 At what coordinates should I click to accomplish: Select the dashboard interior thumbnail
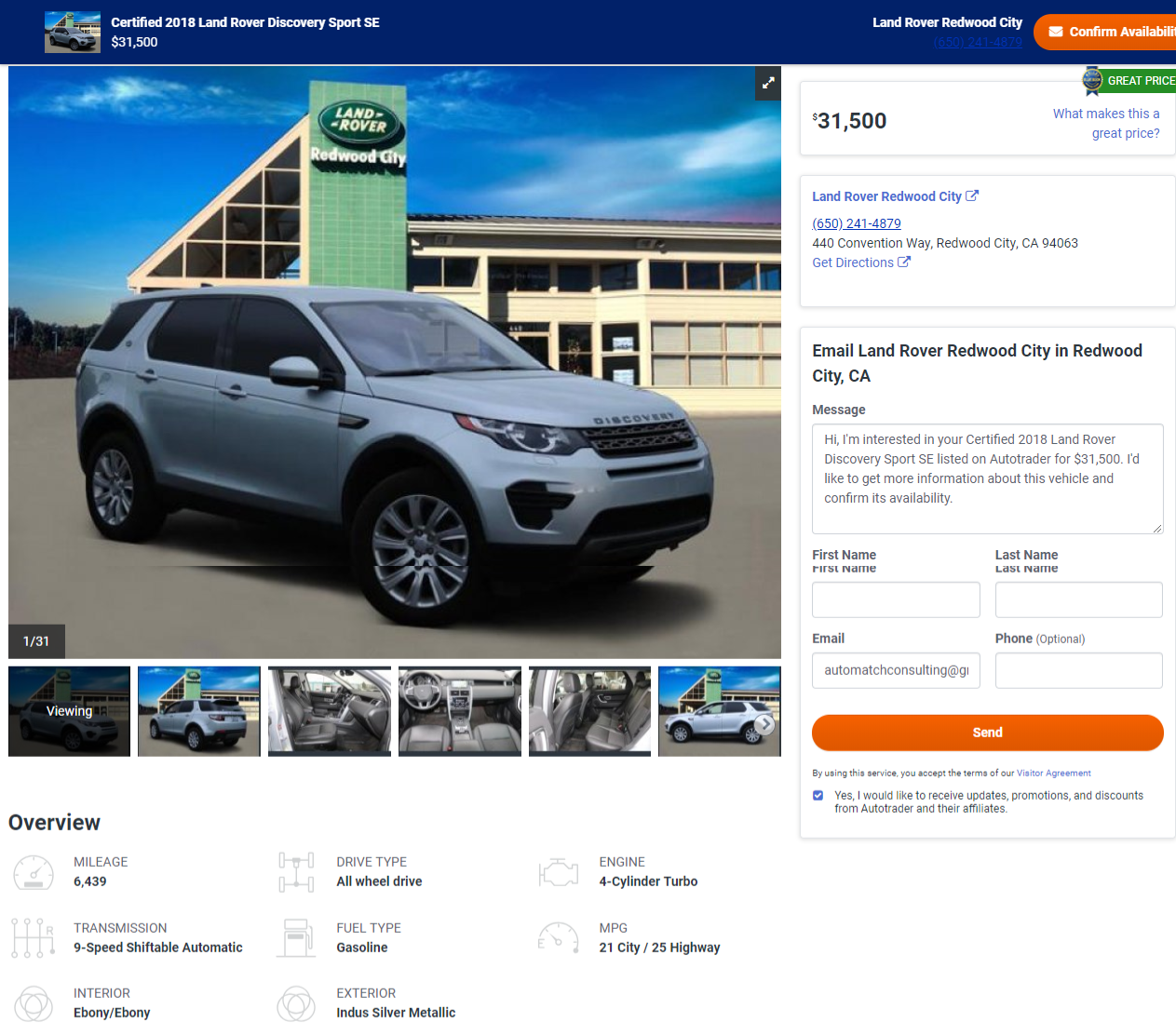click(460, 711)
